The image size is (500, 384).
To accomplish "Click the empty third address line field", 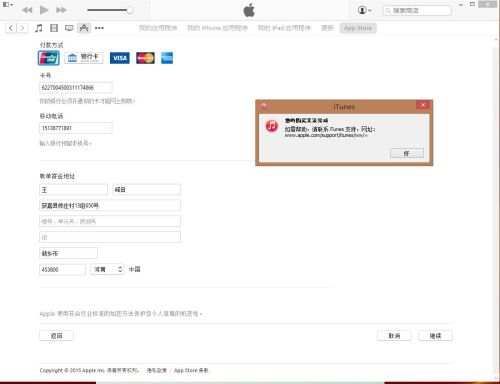I will [x=110, y=237].
